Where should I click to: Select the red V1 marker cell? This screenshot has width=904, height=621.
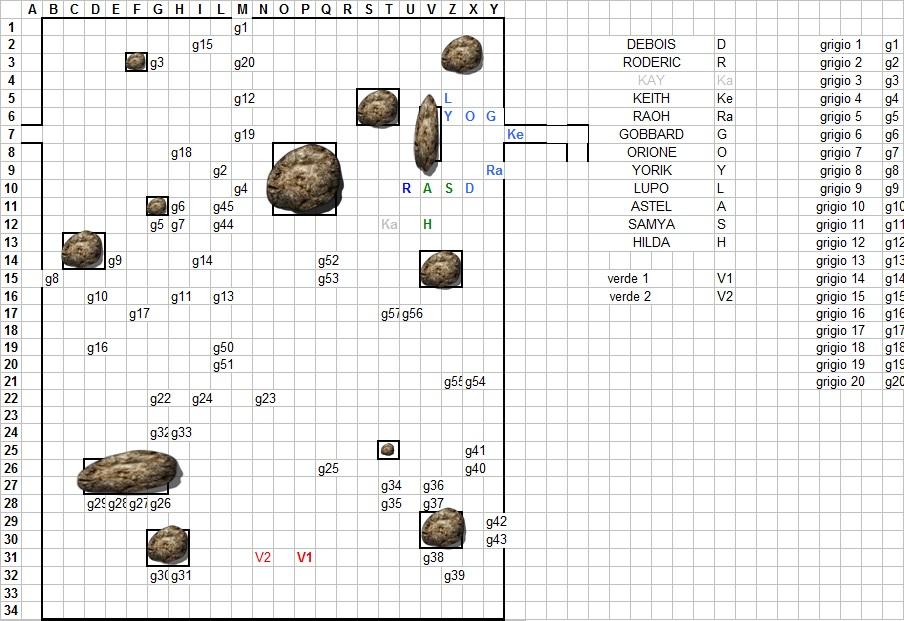click(305, 557)
